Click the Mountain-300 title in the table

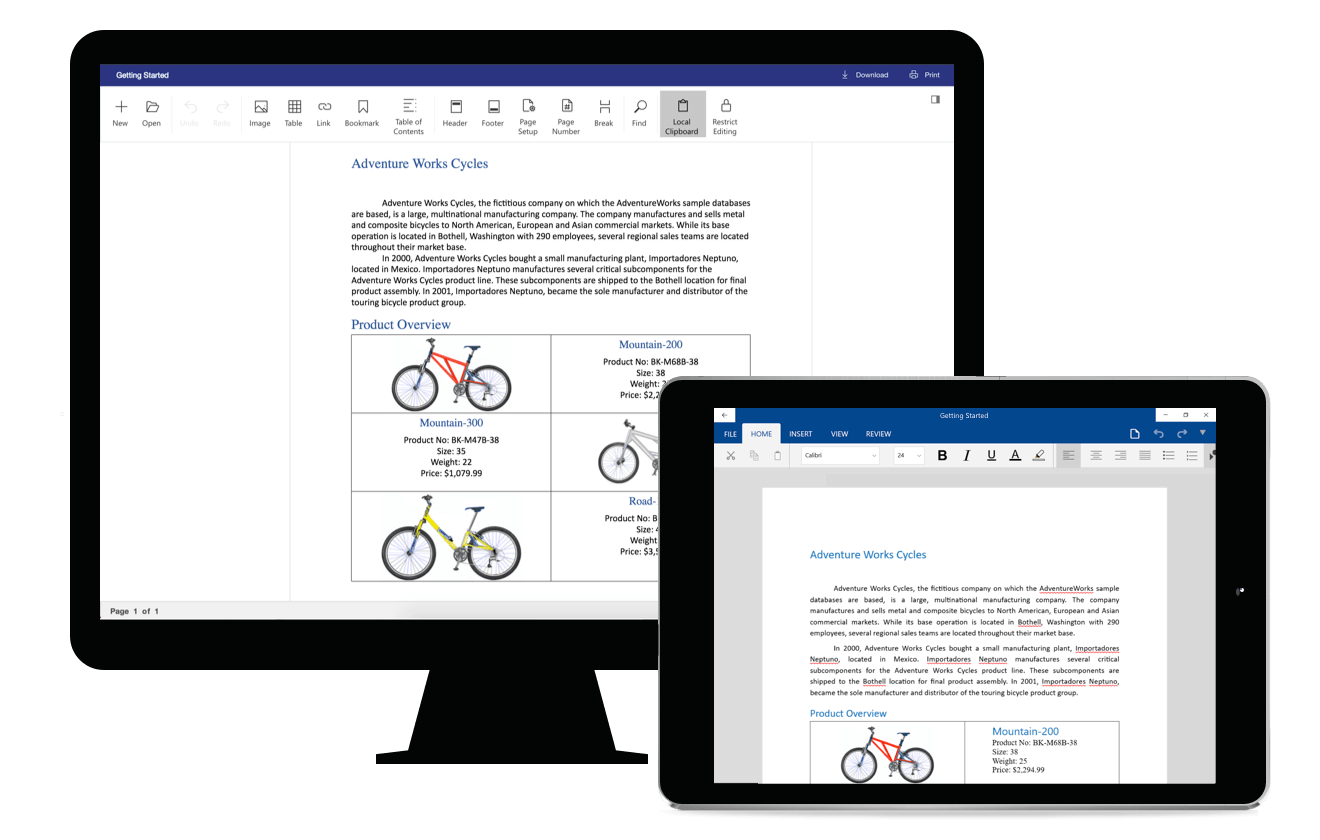pos(451,423)
